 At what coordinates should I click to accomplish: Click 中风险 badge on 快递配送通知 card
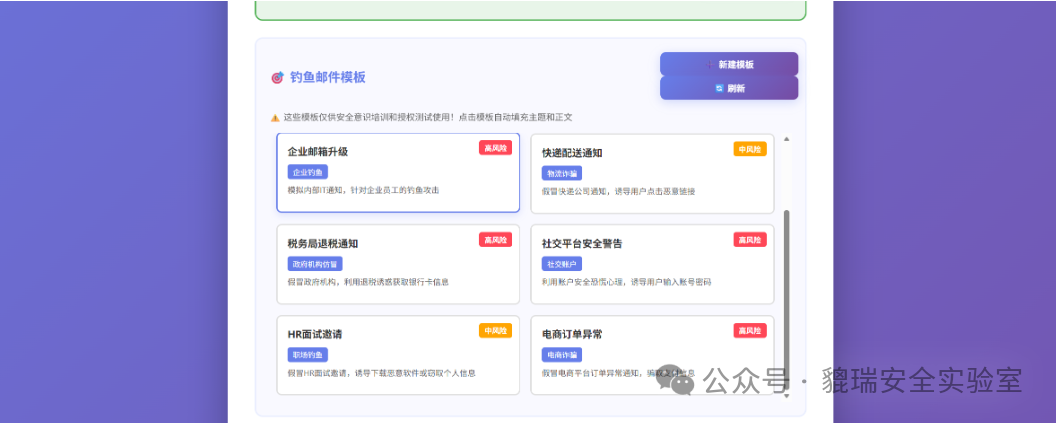pos(750,149)
